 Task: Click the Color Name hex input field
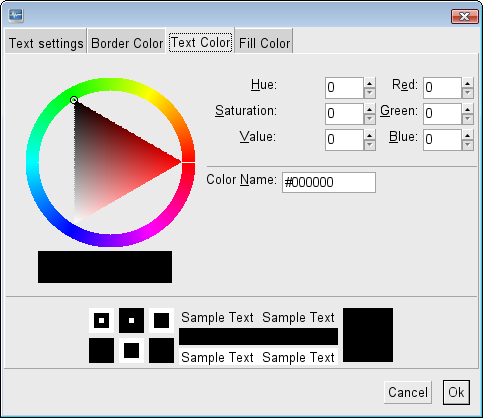329,182
